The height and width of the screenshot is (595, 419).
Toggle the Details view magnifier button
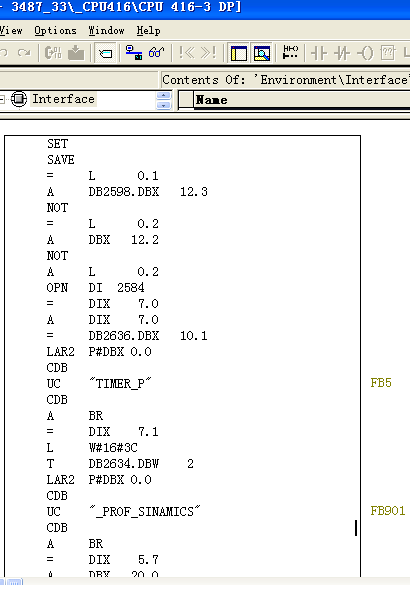[x=262, y=53]
